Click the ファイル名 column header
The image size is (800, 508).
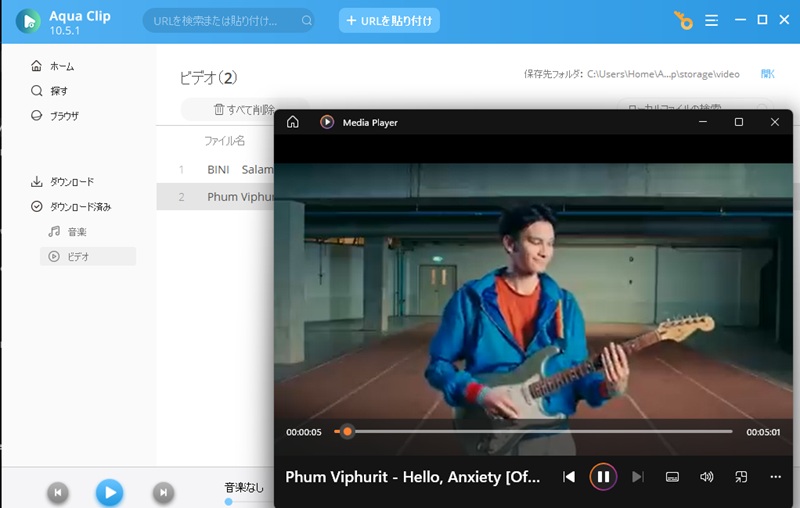coord(224,141)
